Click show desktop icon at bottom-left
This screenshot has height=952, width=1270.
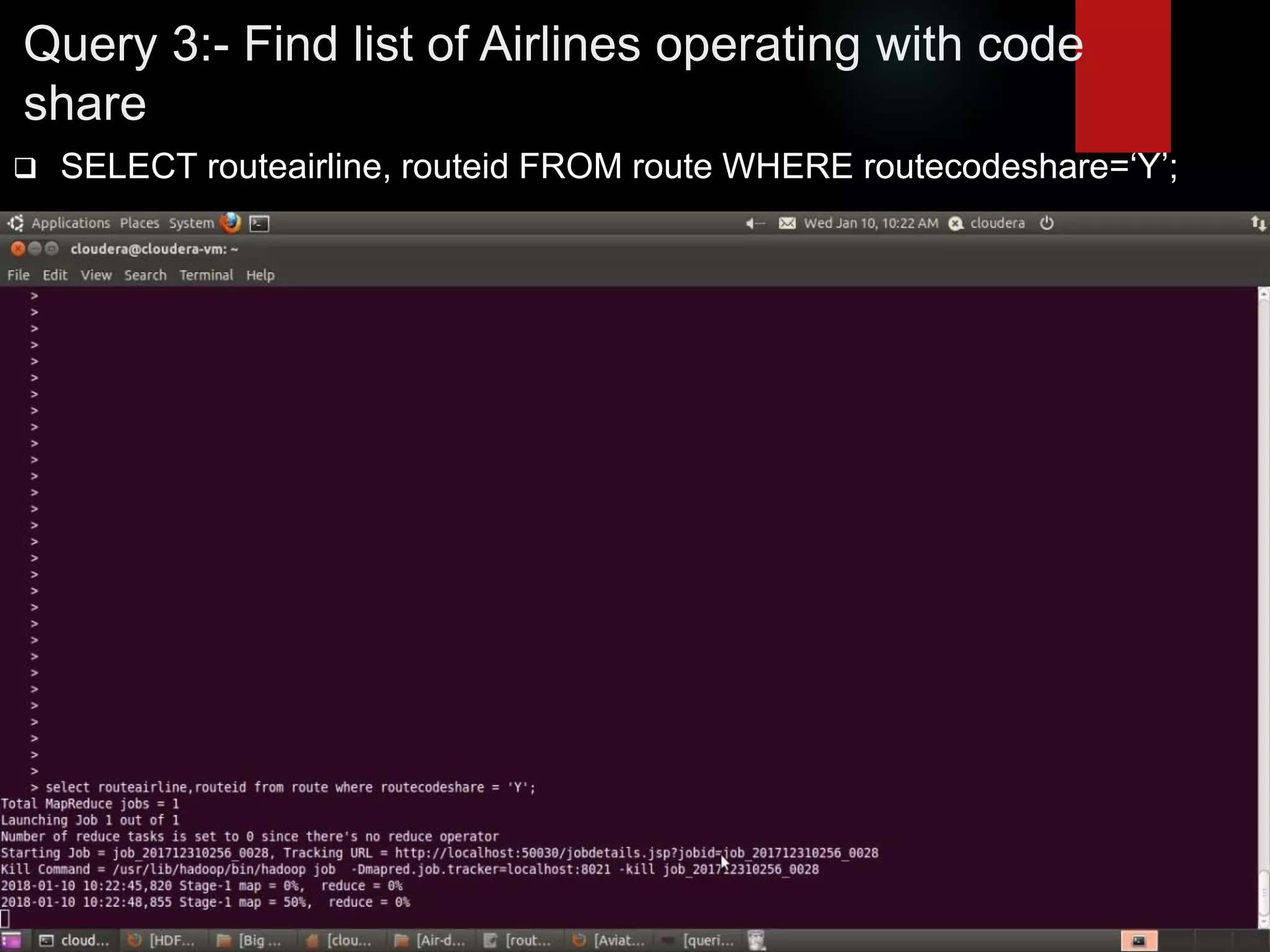[12, 941]
